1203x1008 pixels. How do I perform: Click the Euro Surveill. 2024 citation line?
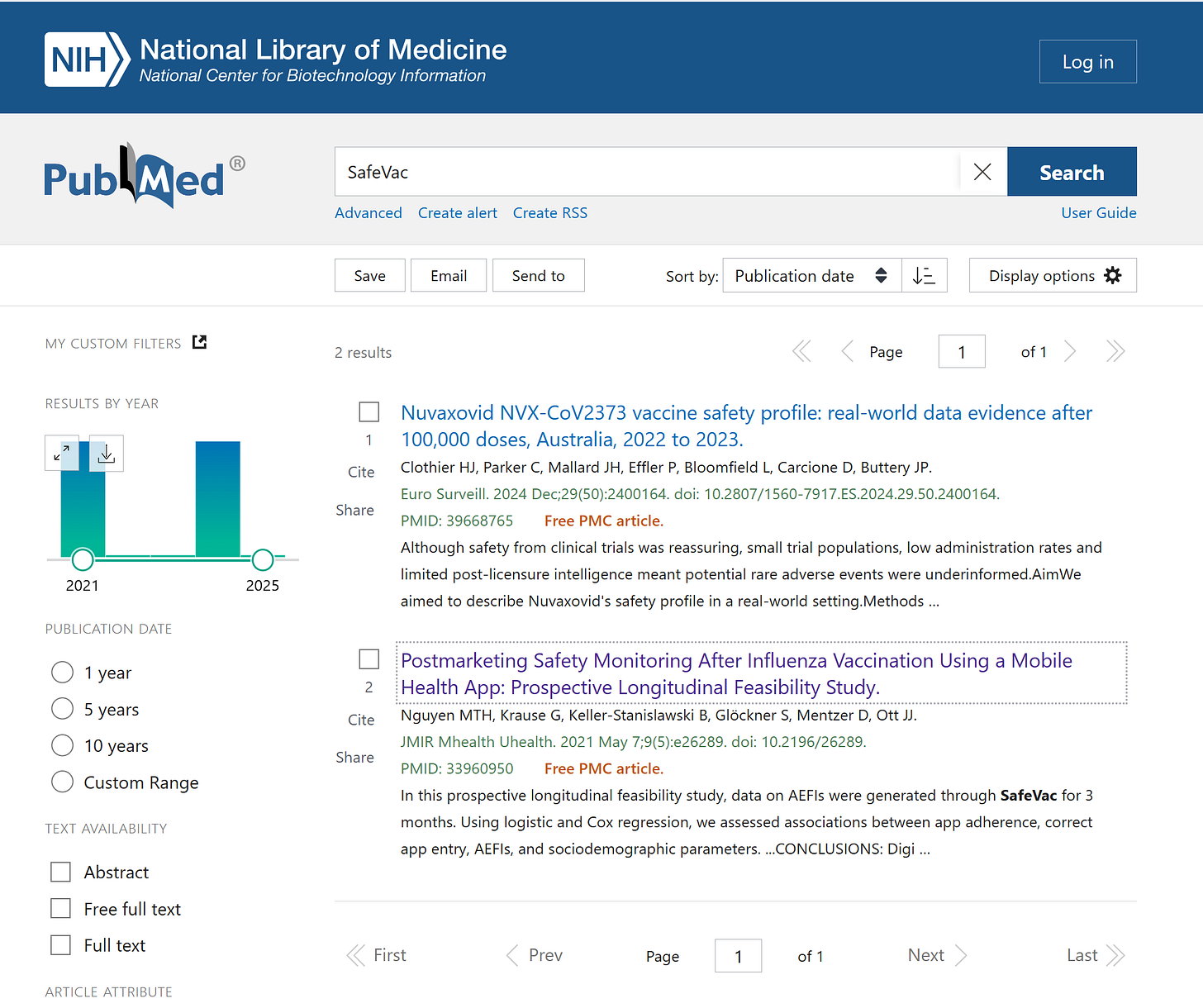700,494
